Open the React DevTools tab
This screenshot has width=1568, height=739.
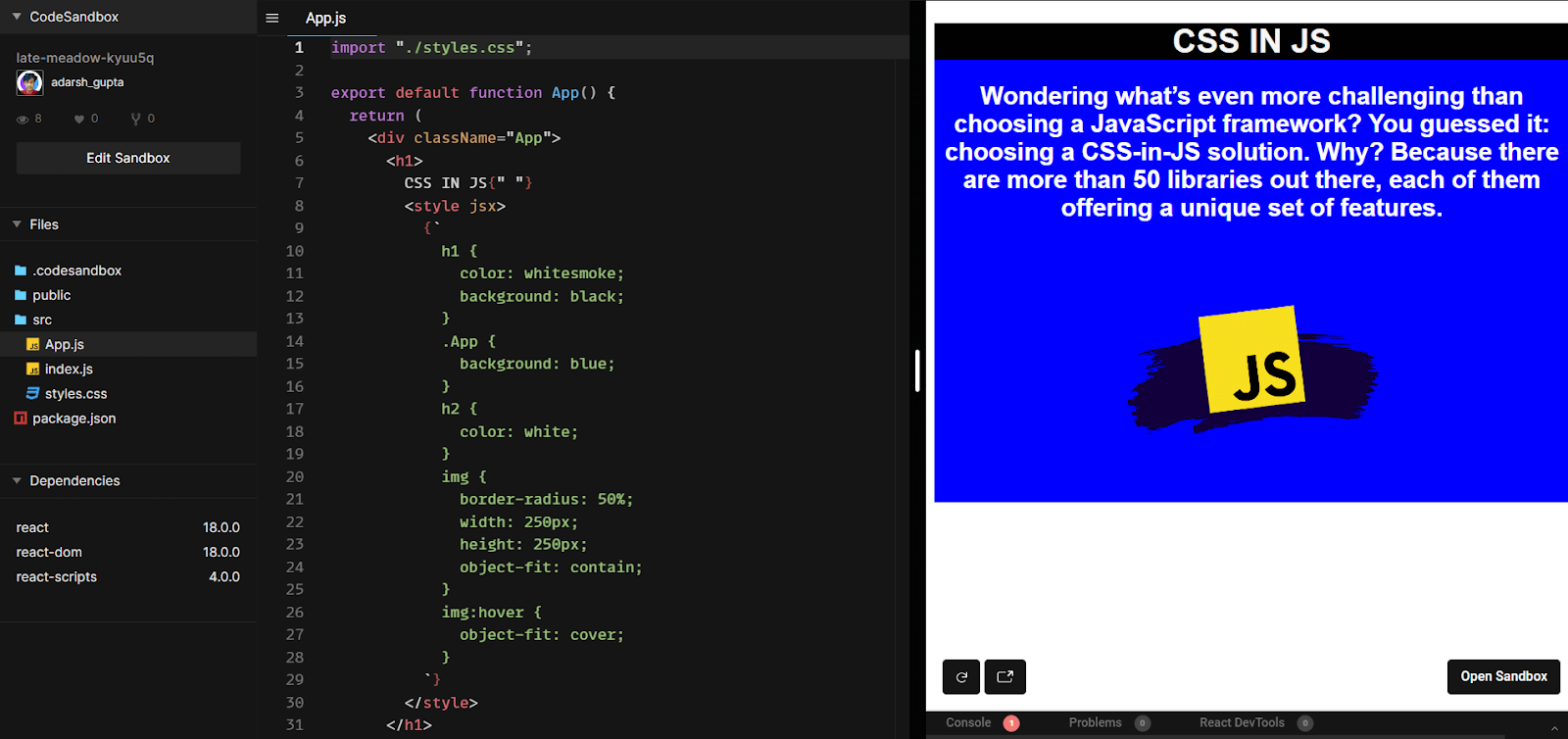click(1242, 722)
